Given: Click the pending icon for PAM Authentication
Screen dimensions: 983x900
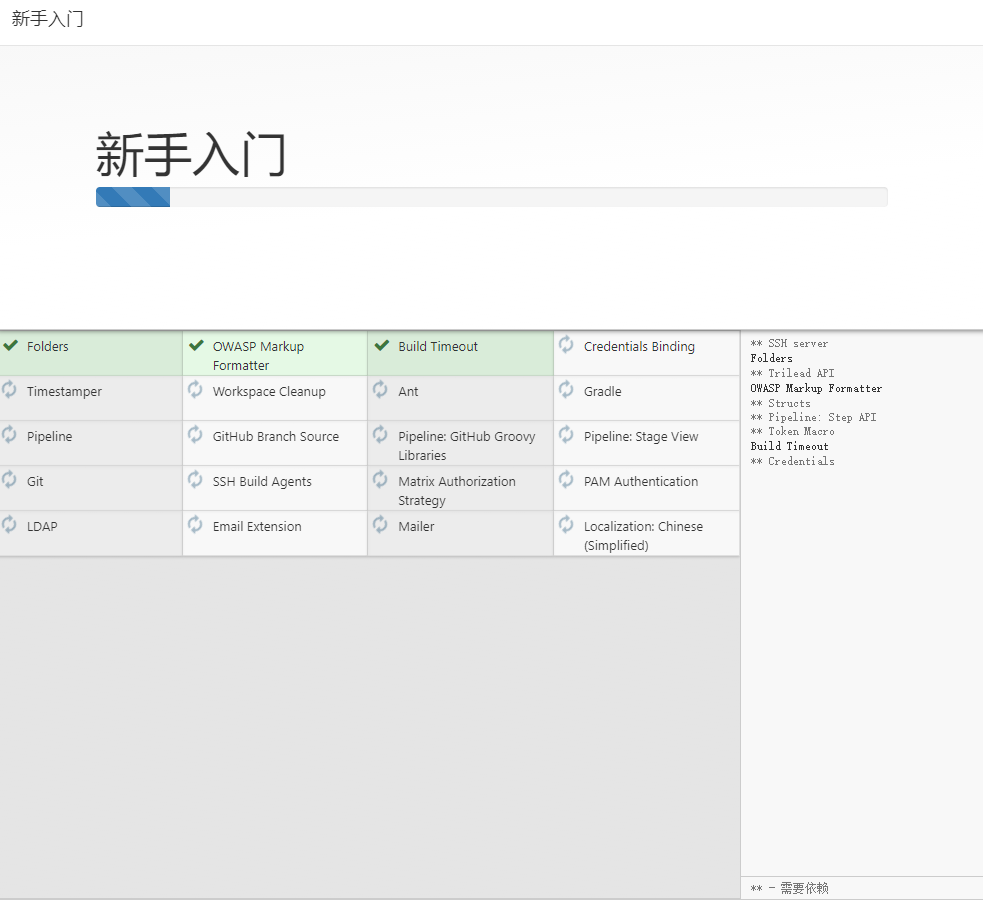Looking at the screenshot, I should (566, 479).
